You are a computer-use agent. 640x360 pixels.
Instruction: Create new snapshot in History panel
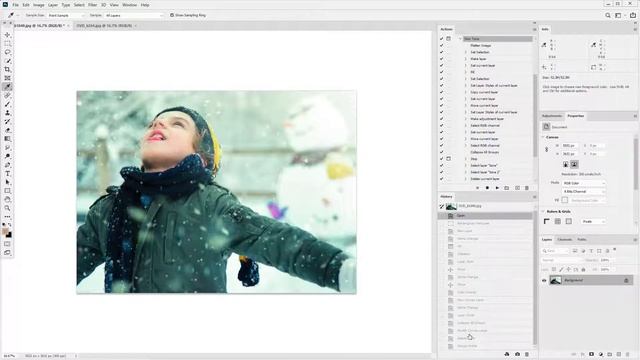point(517,354)
